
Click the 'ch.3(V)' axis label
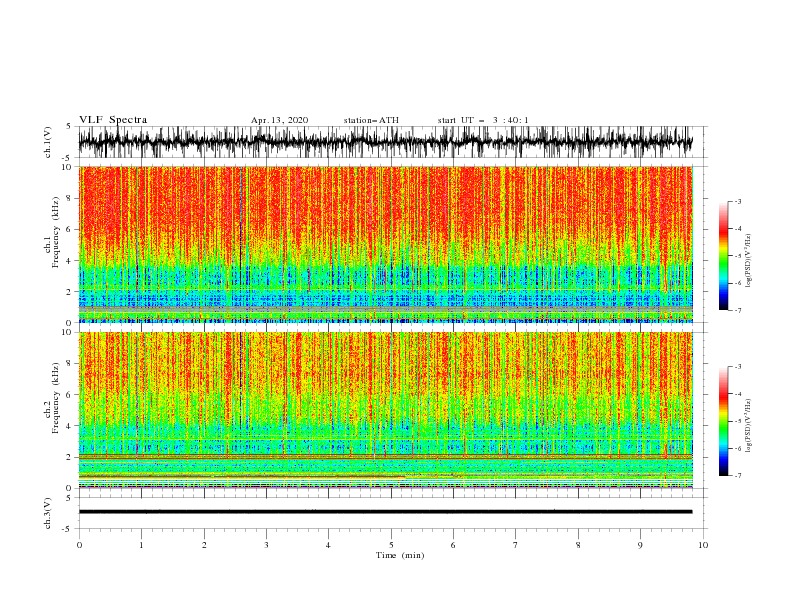click(x=47, y=513)
